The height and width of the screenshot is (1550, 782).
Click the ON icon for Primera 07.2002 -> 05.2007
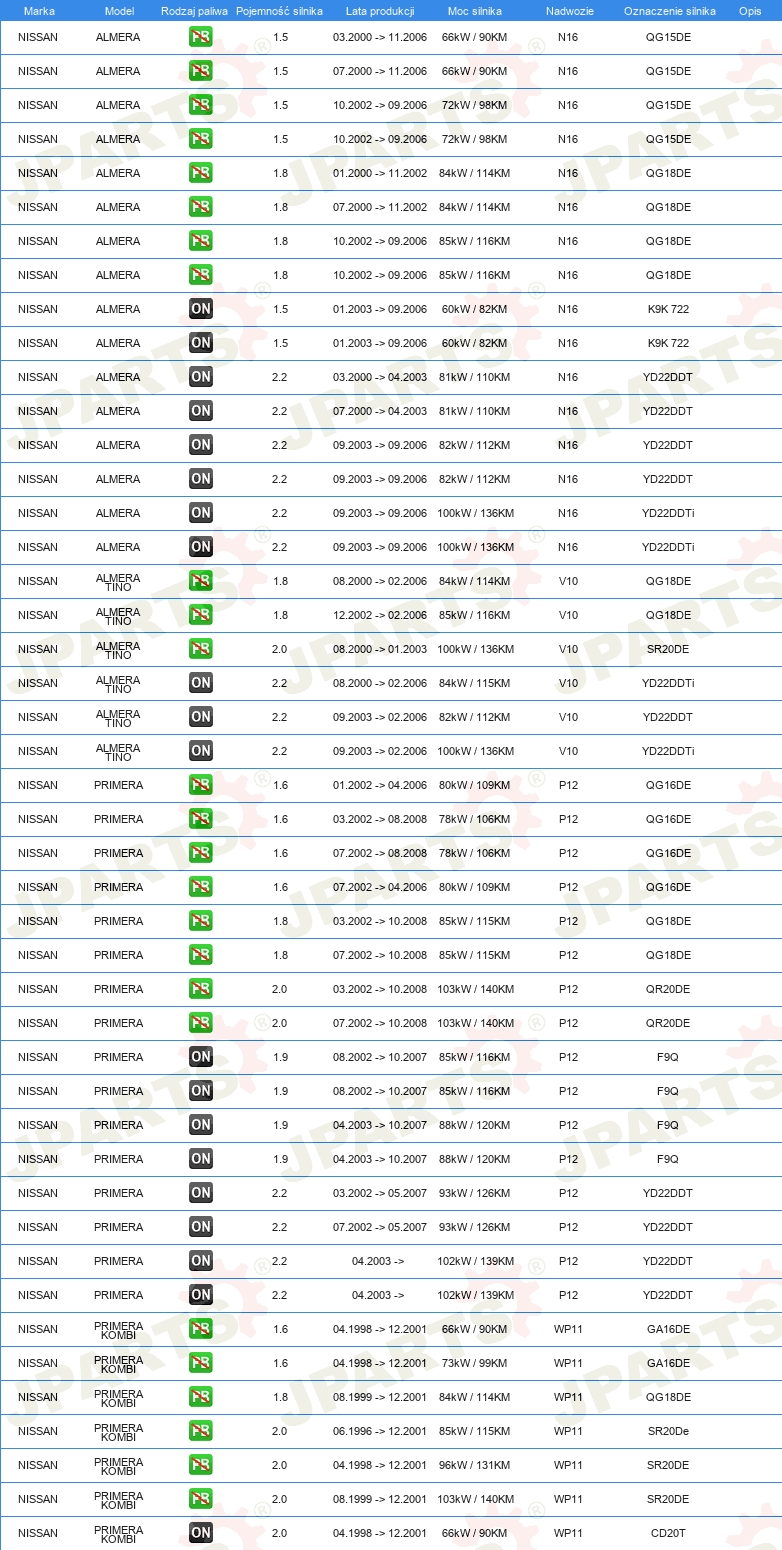[x=201, y=1227]
